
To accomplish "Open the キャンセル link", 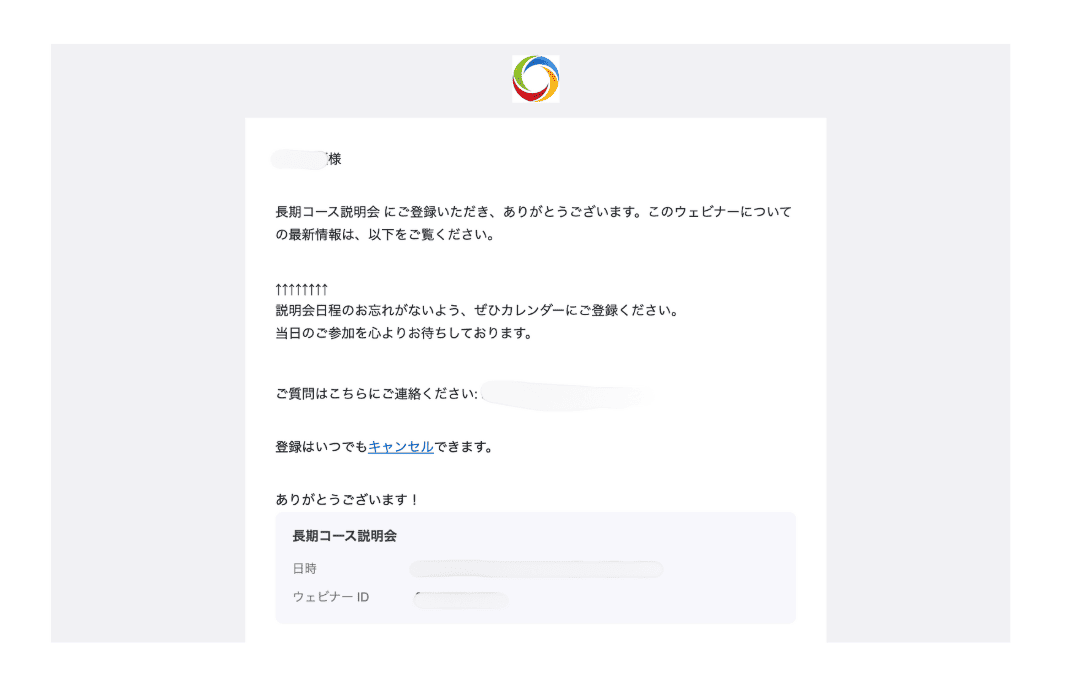I will point(400,447).
